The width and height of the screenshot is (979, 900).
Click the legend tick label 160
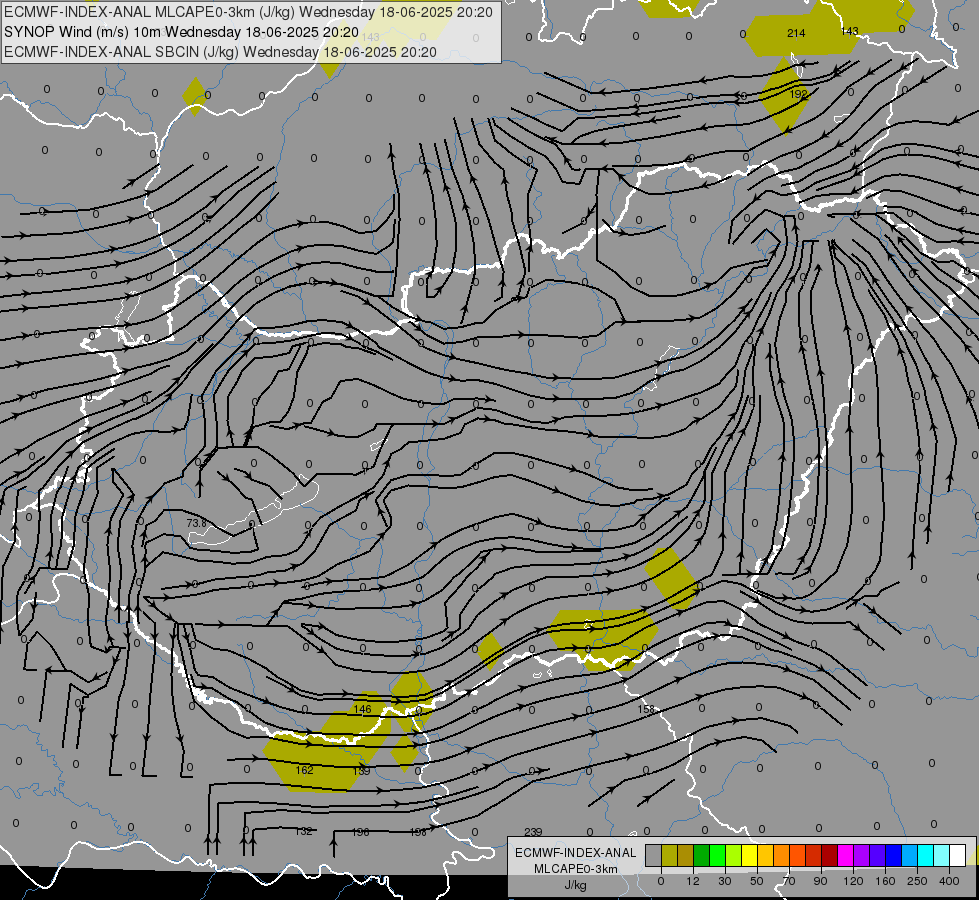[x=885, y=881]
